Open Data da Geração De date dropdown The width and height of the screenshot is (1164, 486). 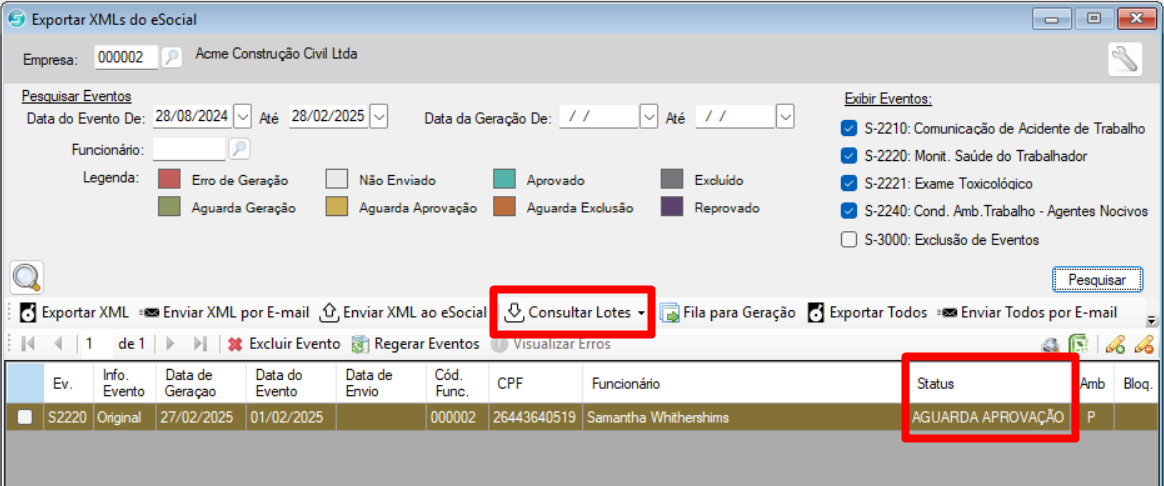(648, 117)
